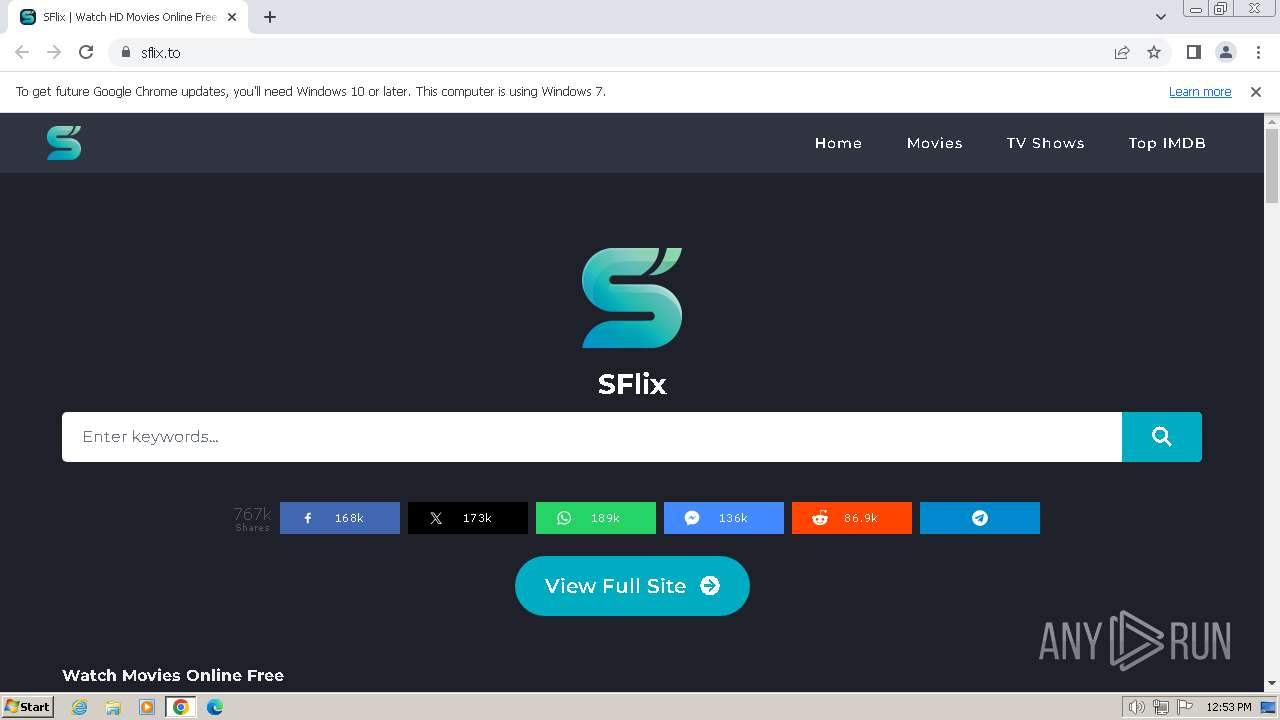Screen dimensions: 1280x720
Task: Go forward in browser history
Action: pos(54,52)
